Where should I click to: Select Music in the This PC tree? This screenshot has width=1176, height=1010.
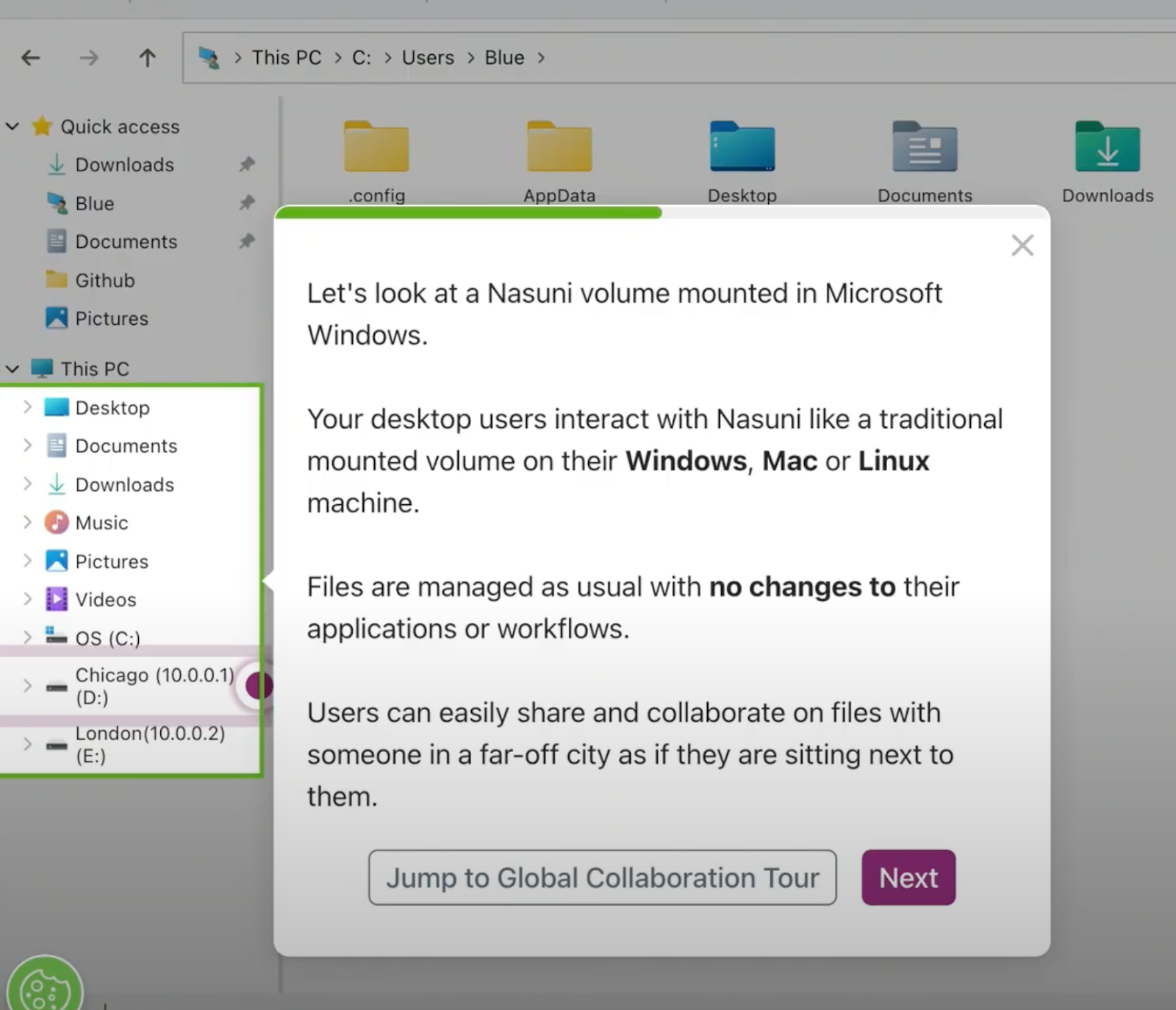(x=101, y=523)
